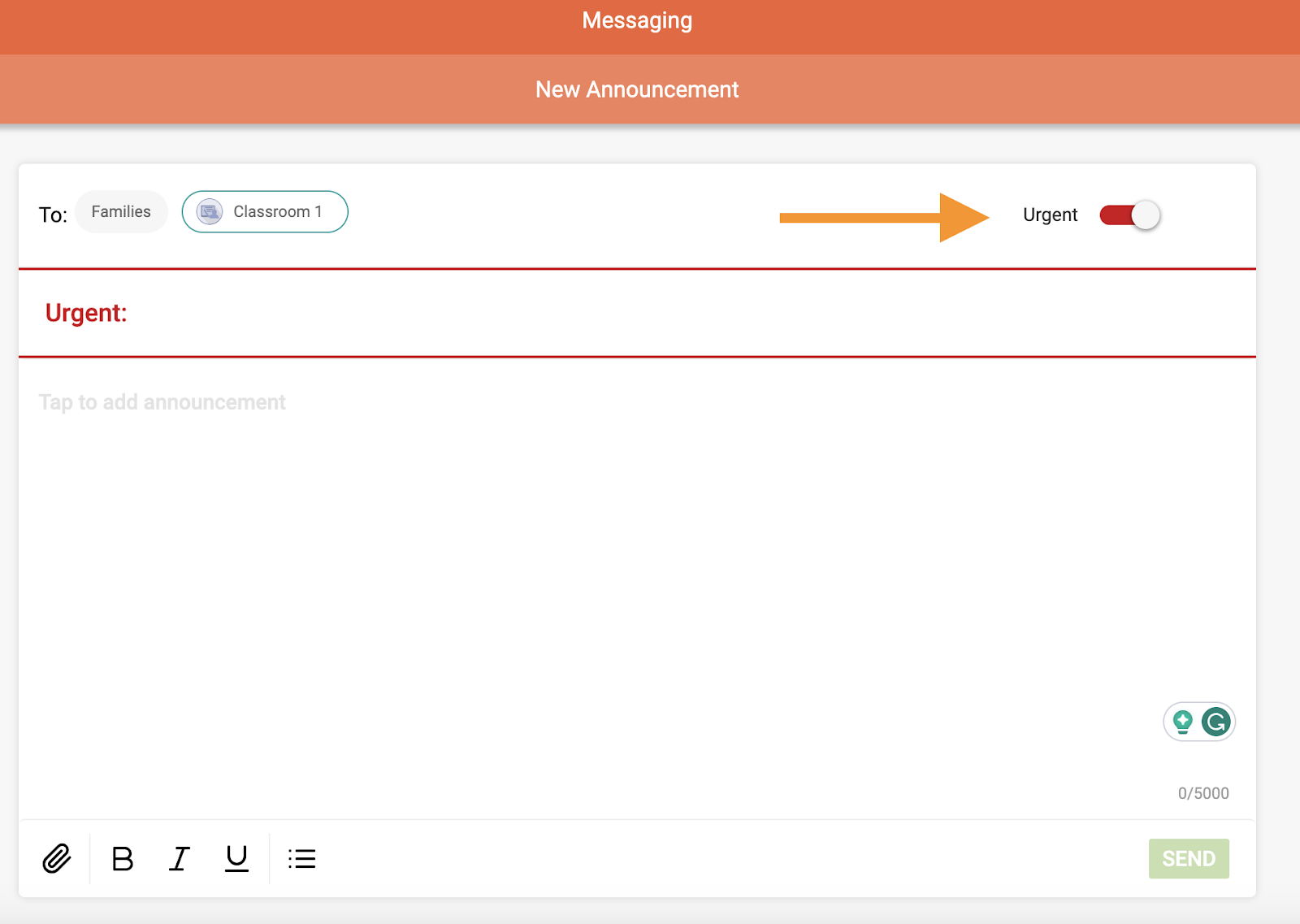The height and width of the screenshot is (924, 1300).
Task: Send the announcement with SEND button
Action: click(x=1188, y=858)
